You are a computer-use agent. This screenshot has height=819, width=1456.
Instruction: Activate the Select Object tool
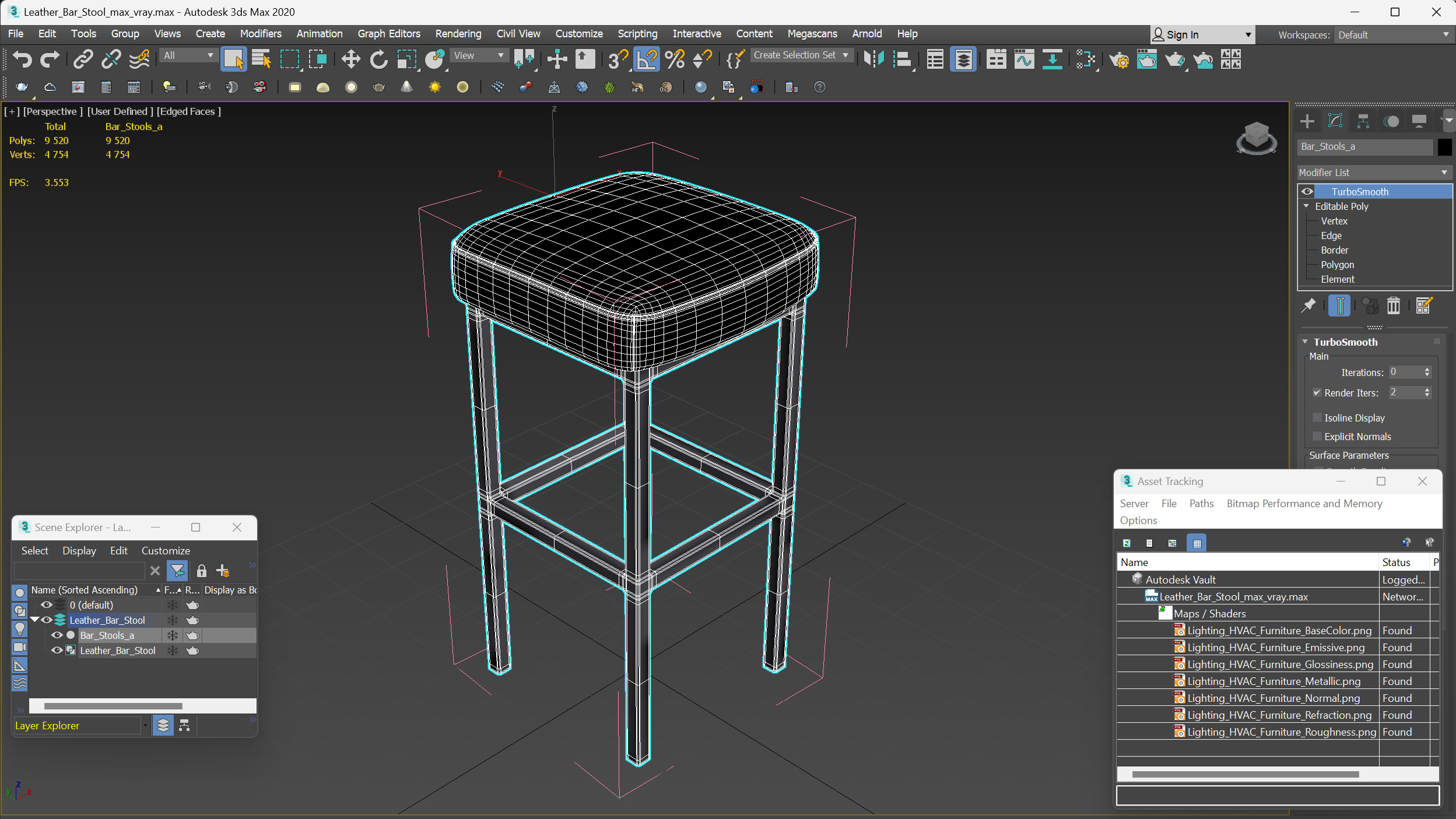point(233,59)
